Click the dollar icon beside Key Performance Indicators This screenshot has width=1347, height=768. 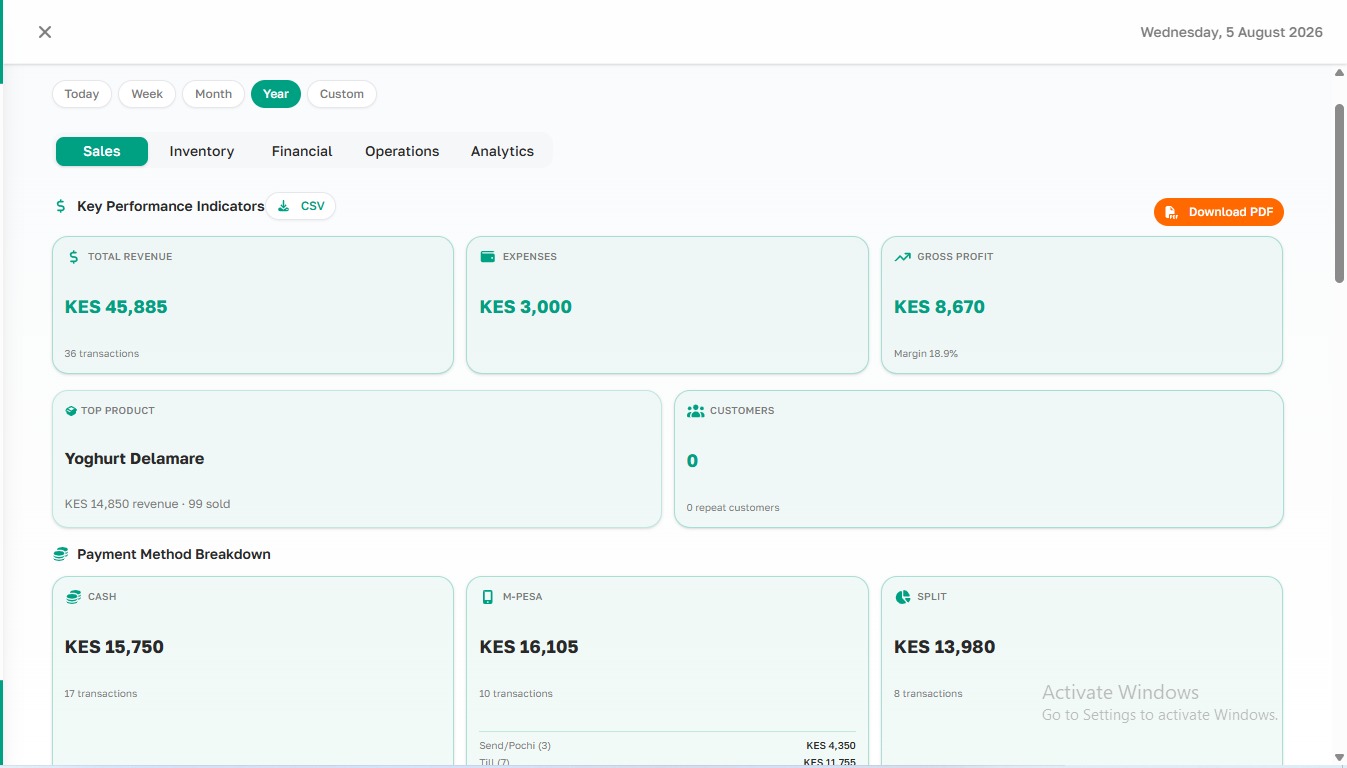(x=61, y=206)
